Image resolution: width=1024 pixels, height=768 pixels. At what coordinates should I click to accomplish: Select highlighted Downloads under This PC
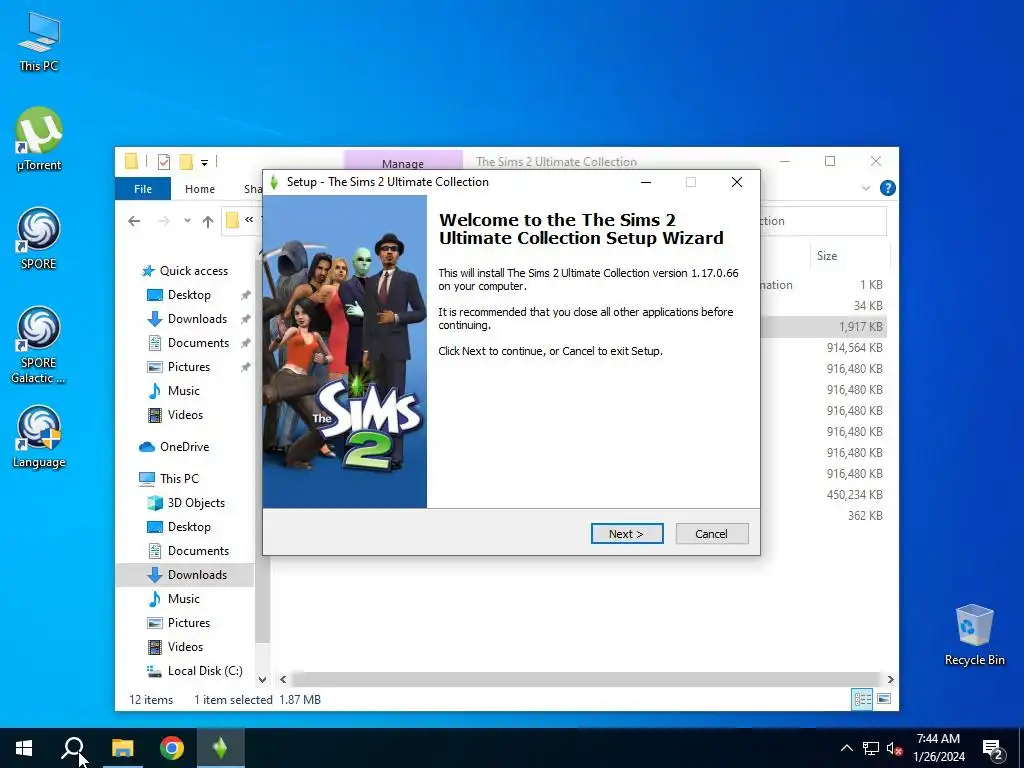185,575
